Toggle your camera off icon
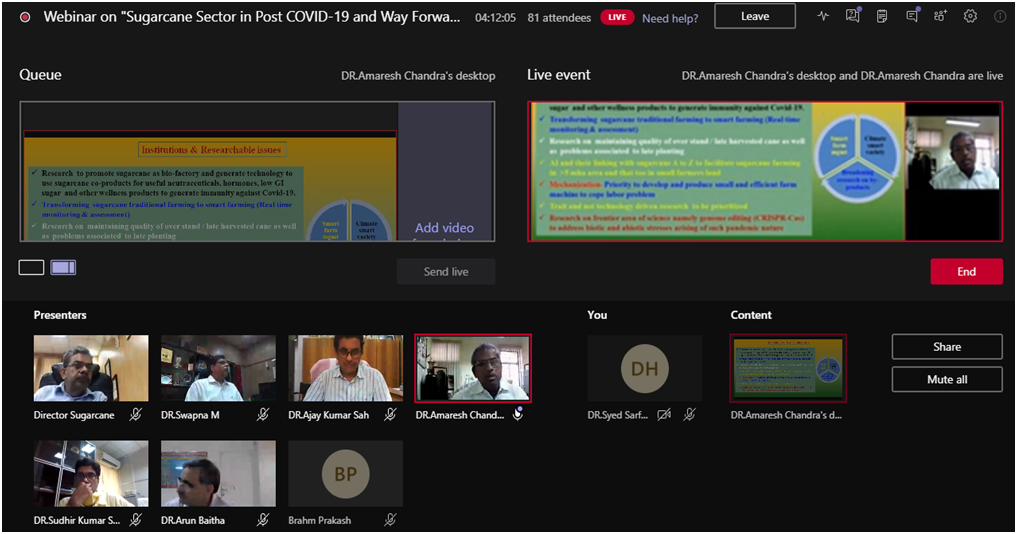The width and height of the screenshot is (1017, 534). [664, 414]
